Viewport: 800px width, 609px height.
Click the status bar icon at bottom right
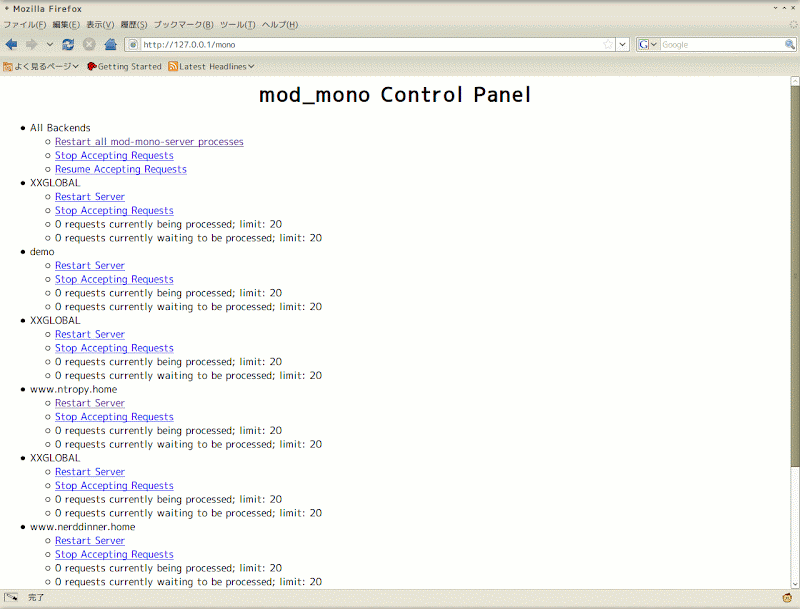coord(786,597)
